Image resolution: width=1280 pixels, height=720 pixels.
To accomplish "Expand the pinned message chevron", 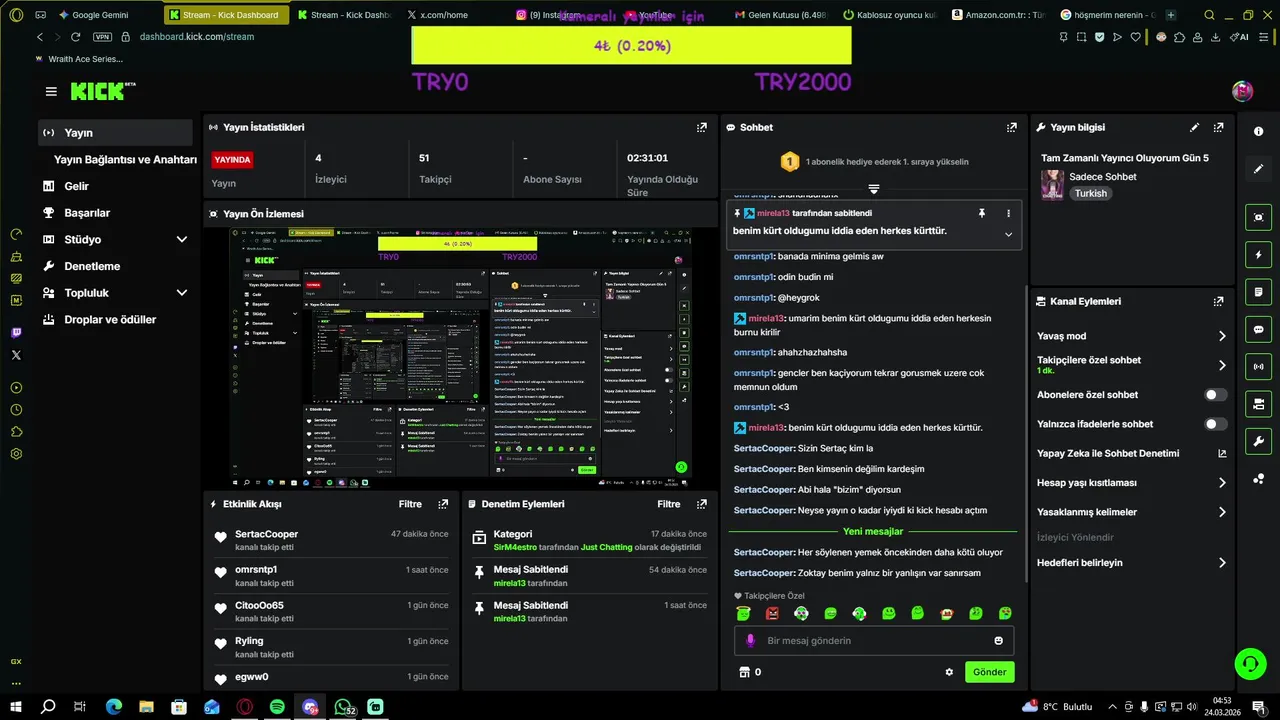I will coord(1008,235).
